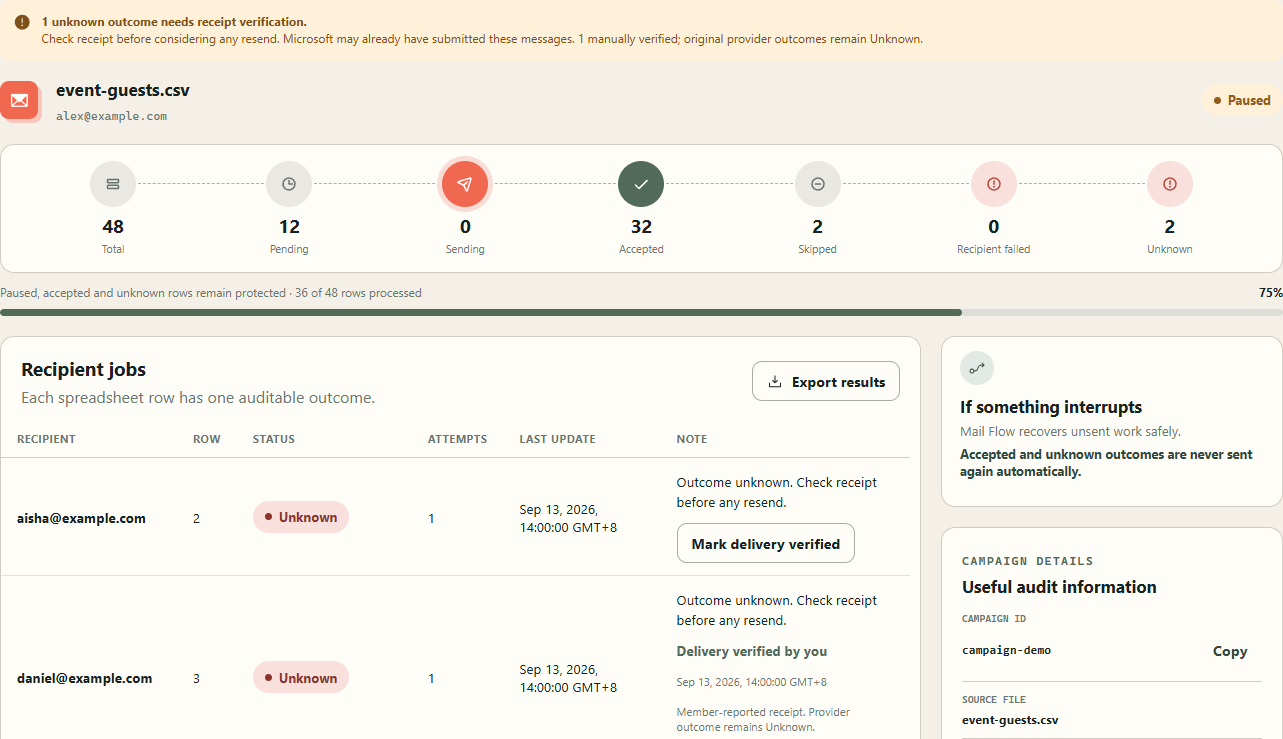Click the route icon above 'If something interrupts'

977,368
